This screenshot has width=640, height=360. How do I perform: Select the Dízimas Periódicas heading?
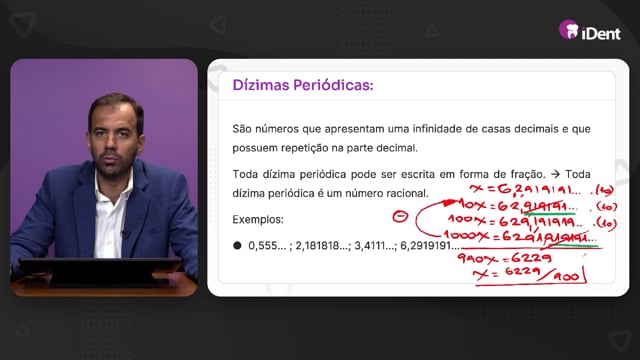pos(303,85)
